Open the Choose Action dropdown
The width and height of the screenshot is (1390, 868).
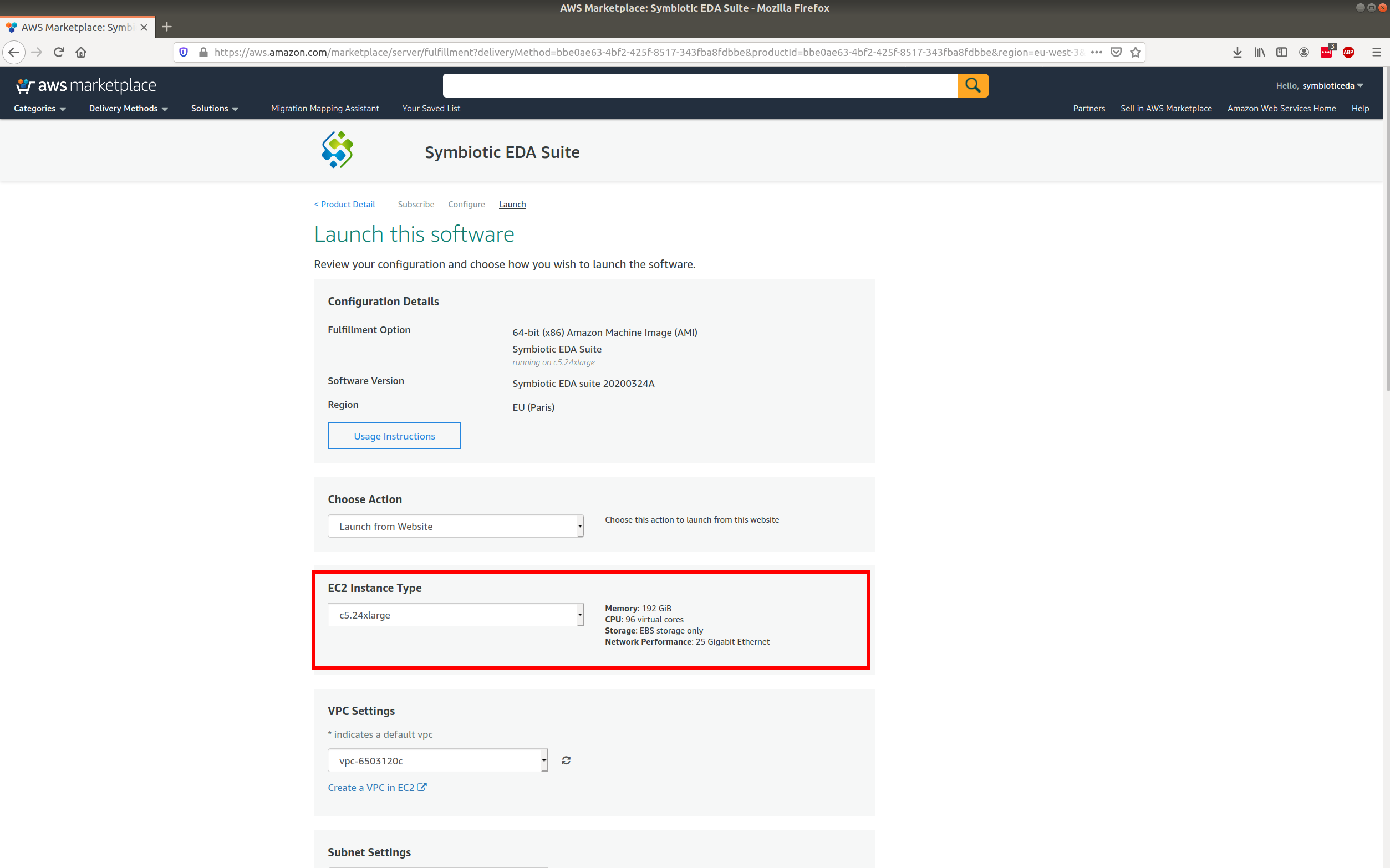tap(456, 526)
